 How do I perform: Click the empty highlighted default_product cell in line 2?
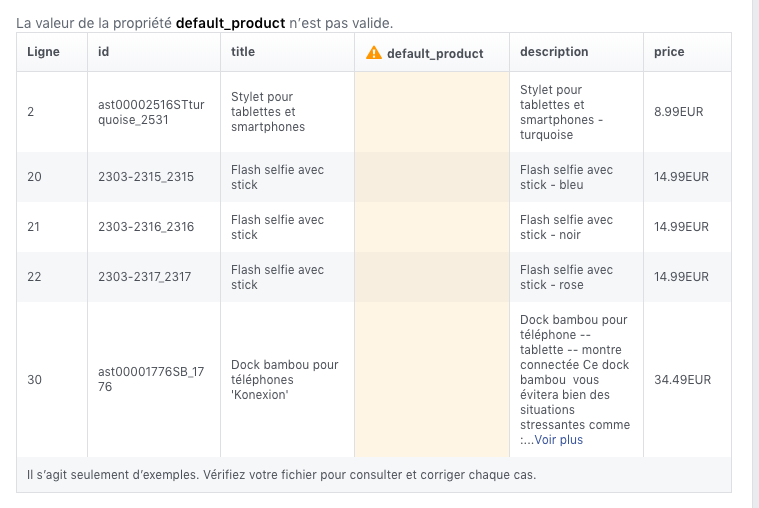(x=432, y=112)
